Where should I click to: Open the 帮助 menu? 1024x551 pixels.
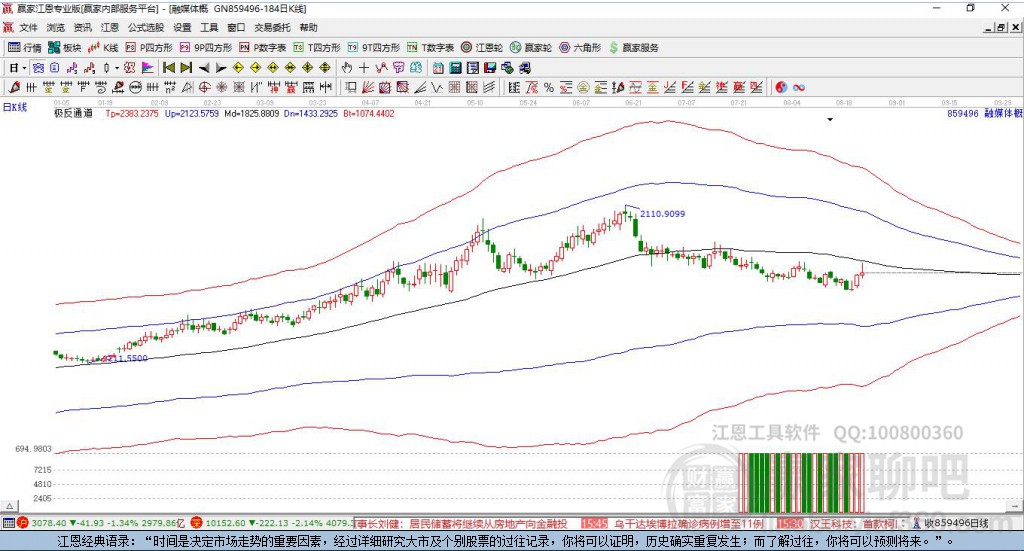pos(308,27)
